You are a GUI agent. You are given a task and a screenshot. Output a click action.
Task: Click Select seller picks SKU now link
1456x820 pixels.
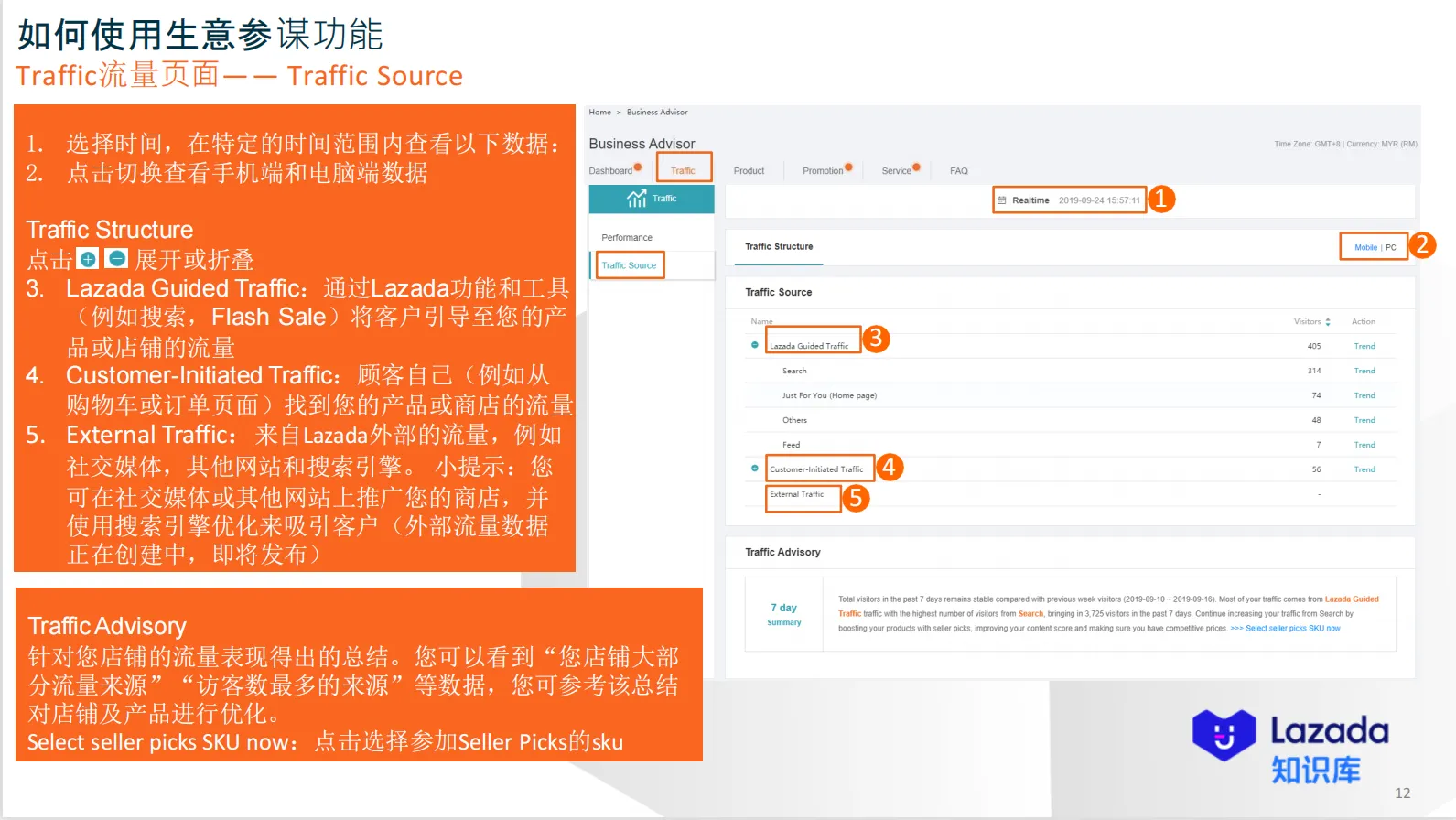pos(1292,629)
